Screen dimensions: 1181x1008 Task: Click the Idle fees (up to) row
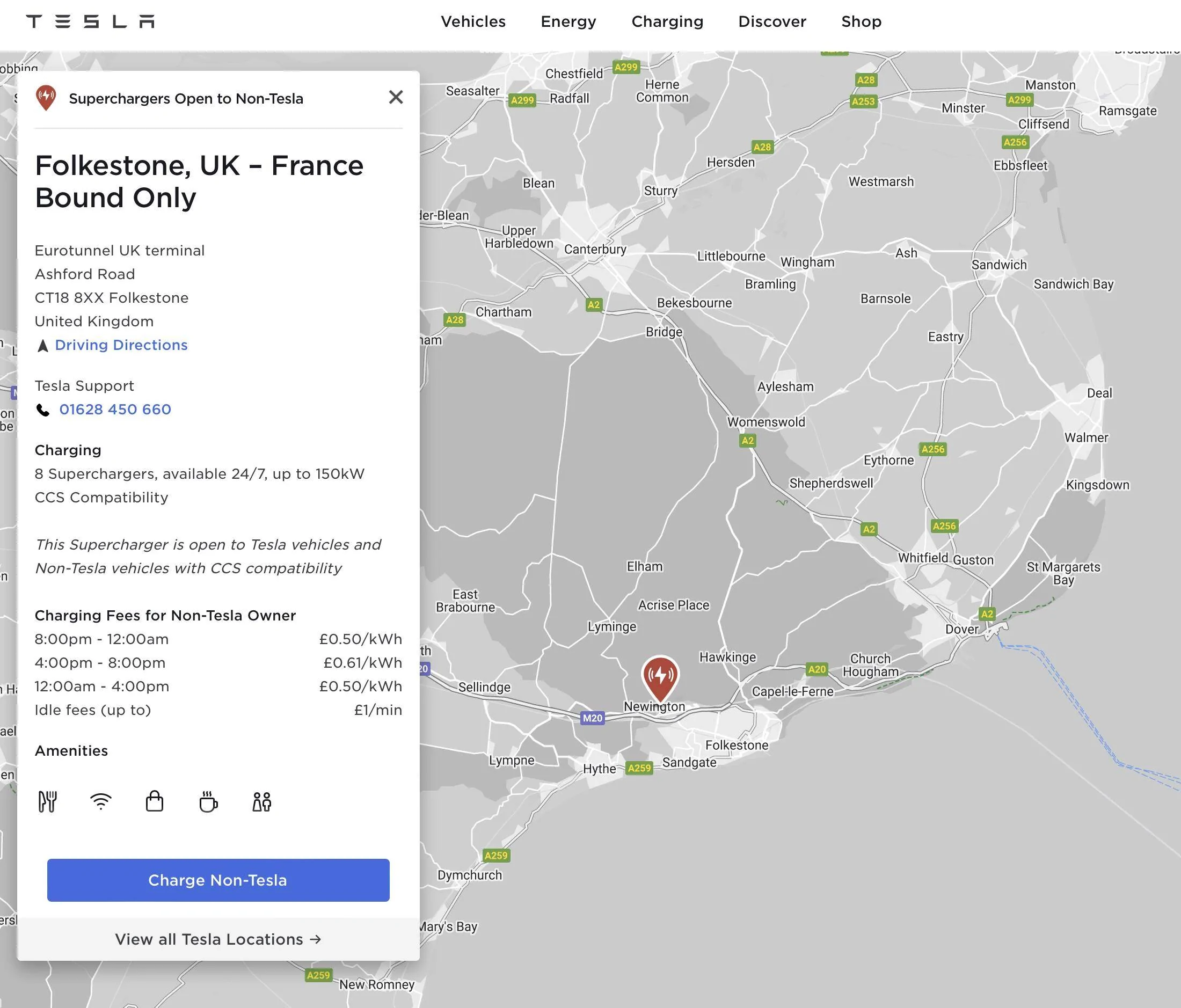tap(218, 710)
